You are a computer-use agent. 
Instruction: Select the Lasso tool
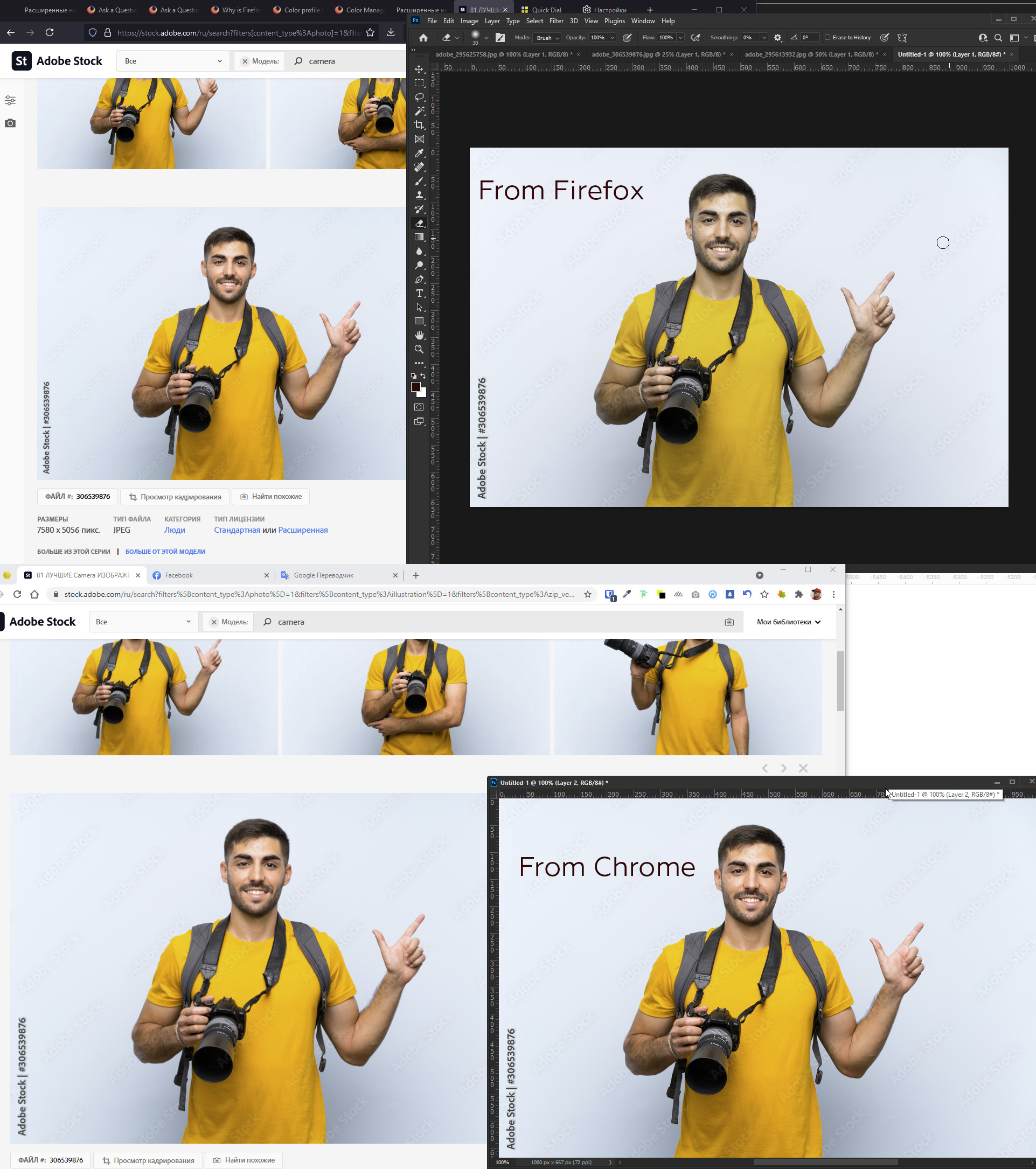pos(419,97)
